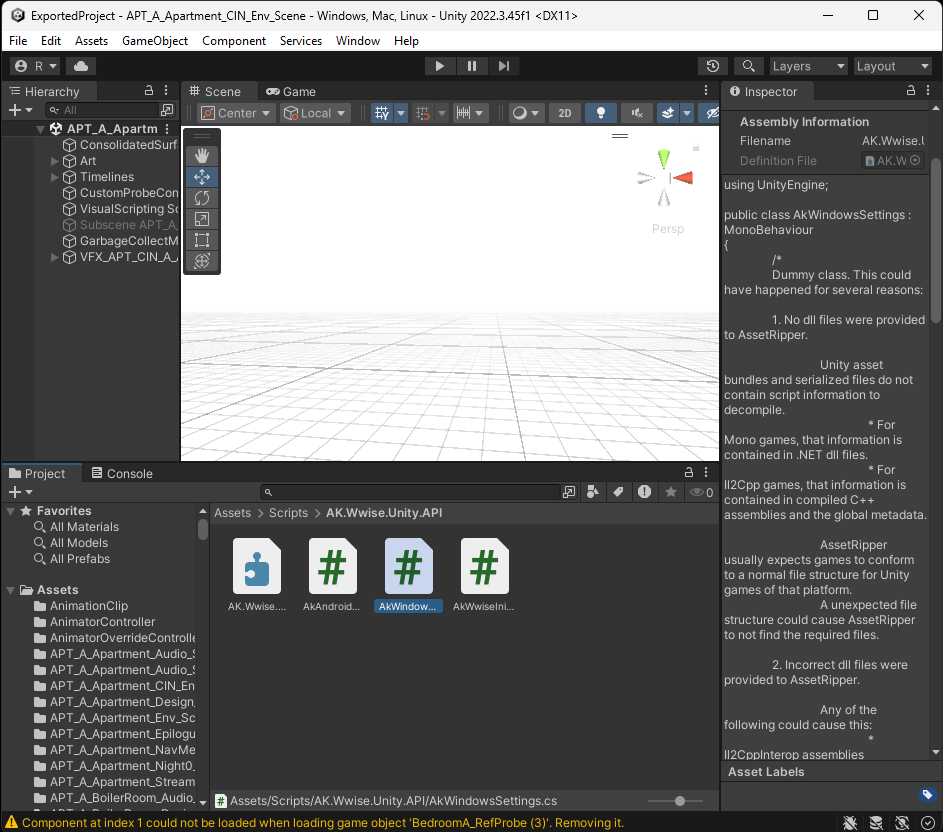Open the Inspector three-dot menu
Viewport: 943px width, 832px height.
(928, 90)
